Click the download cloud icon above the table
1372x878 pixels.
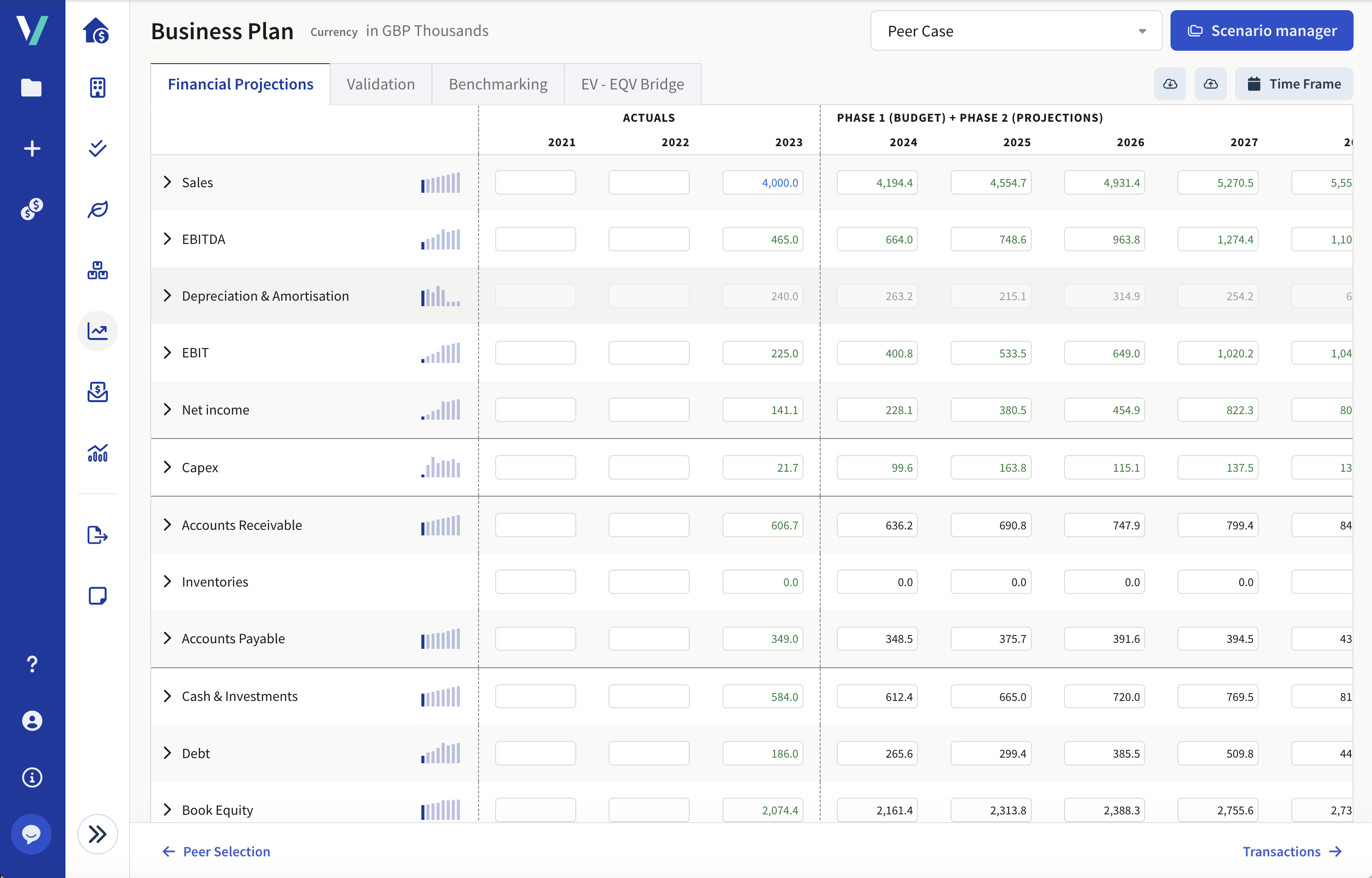click(1170, 83)
